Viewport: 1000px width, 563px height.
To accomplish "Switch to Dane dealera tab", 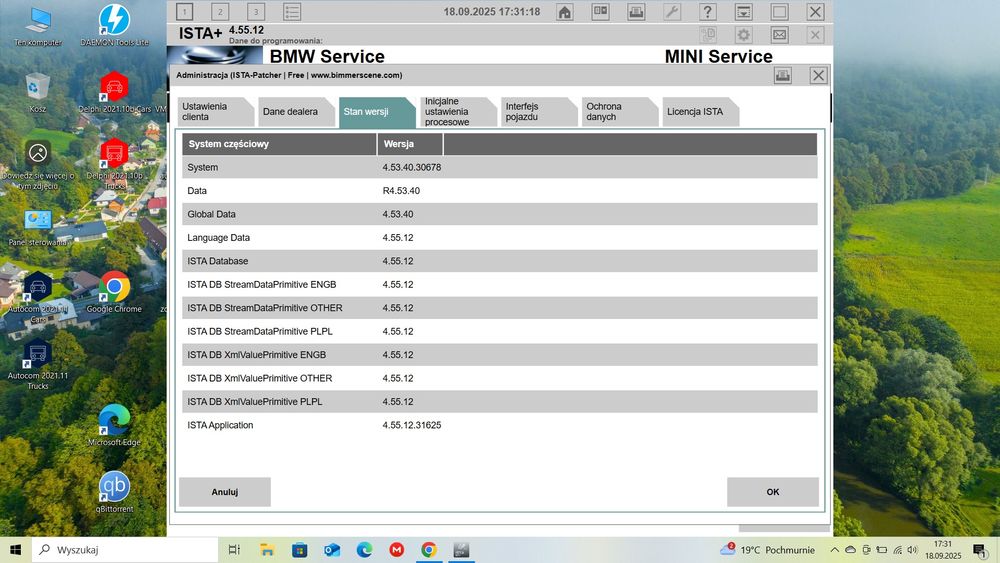I will point(297,112).
